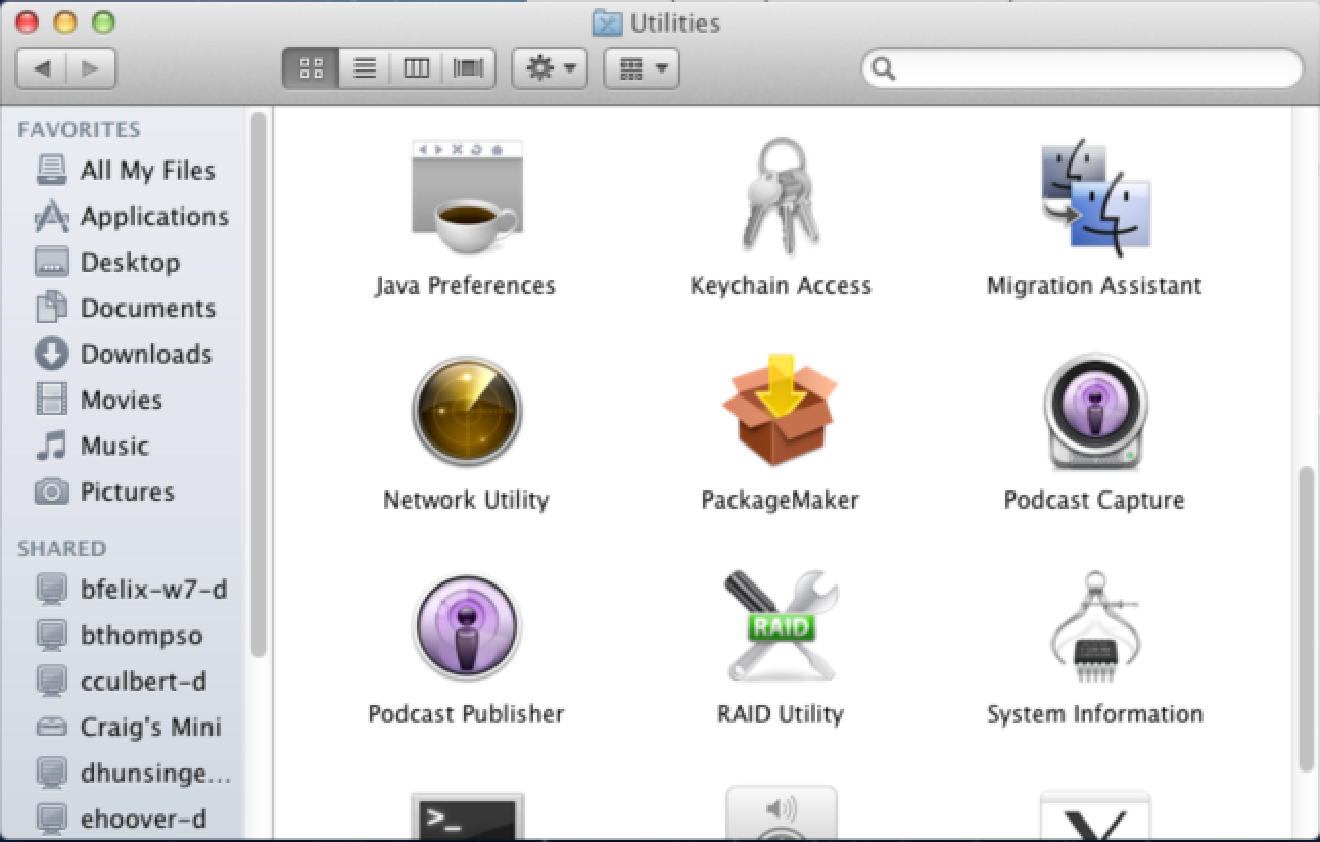Select the Network Utility radar icon
This screenshot has height=842, width=1320.
pyautogui.click(x=466, y=412)
